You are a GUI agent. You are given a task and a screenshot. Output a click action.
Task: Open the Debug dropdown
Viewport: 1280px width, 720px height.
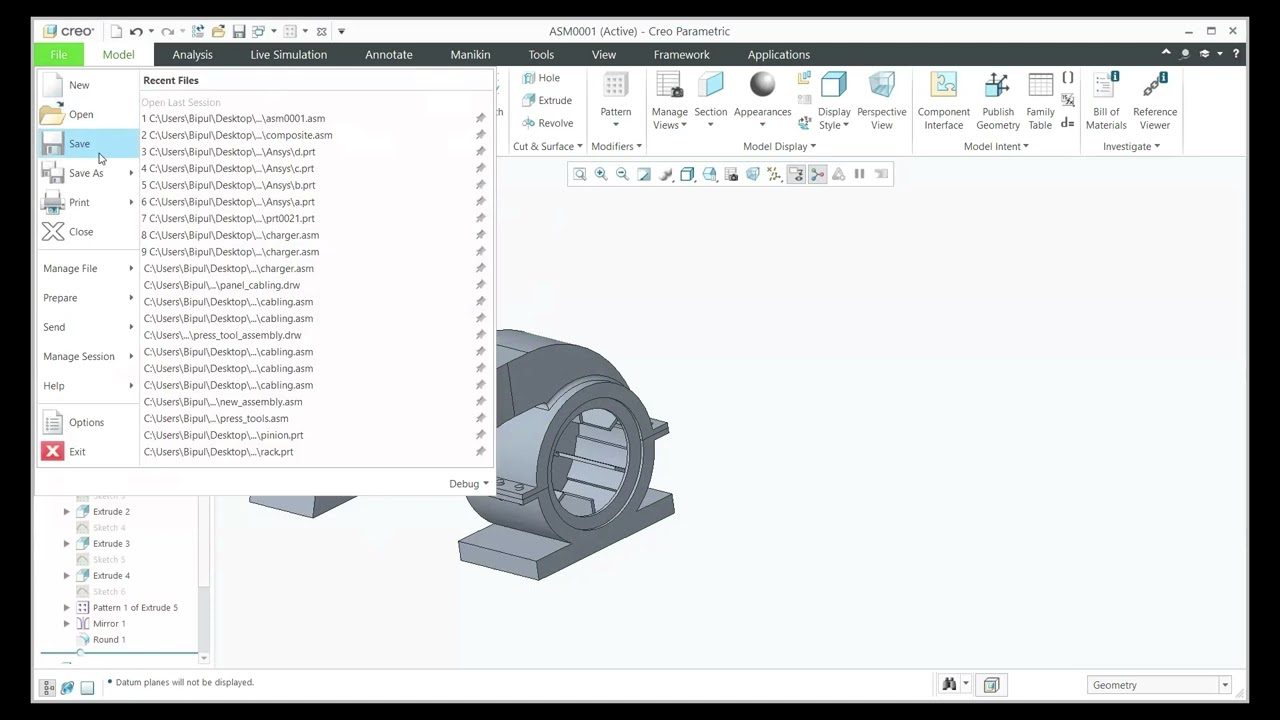click(469, 484)
